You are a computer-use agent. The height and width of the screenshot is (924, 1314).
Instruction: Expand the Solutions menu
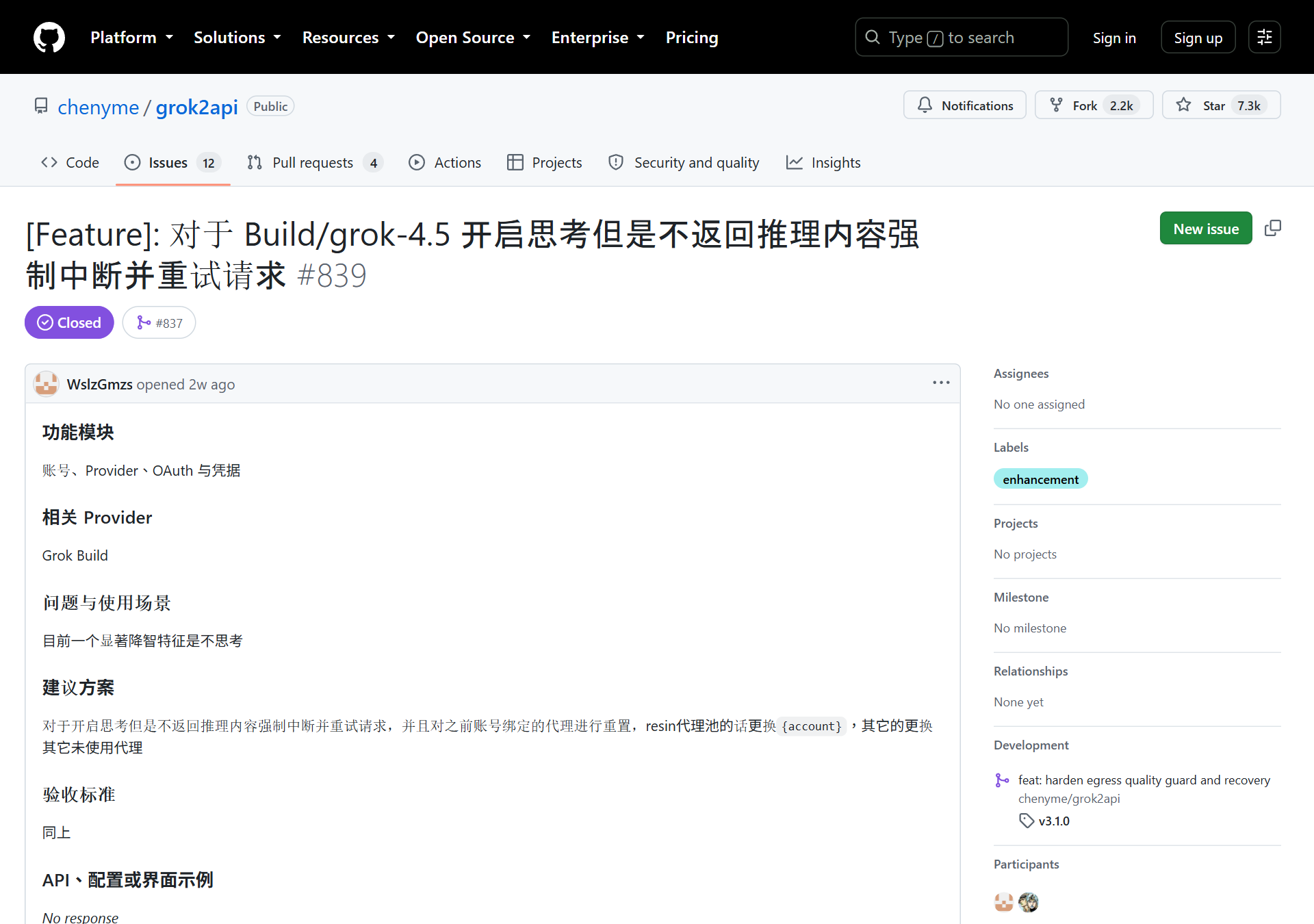237,38
